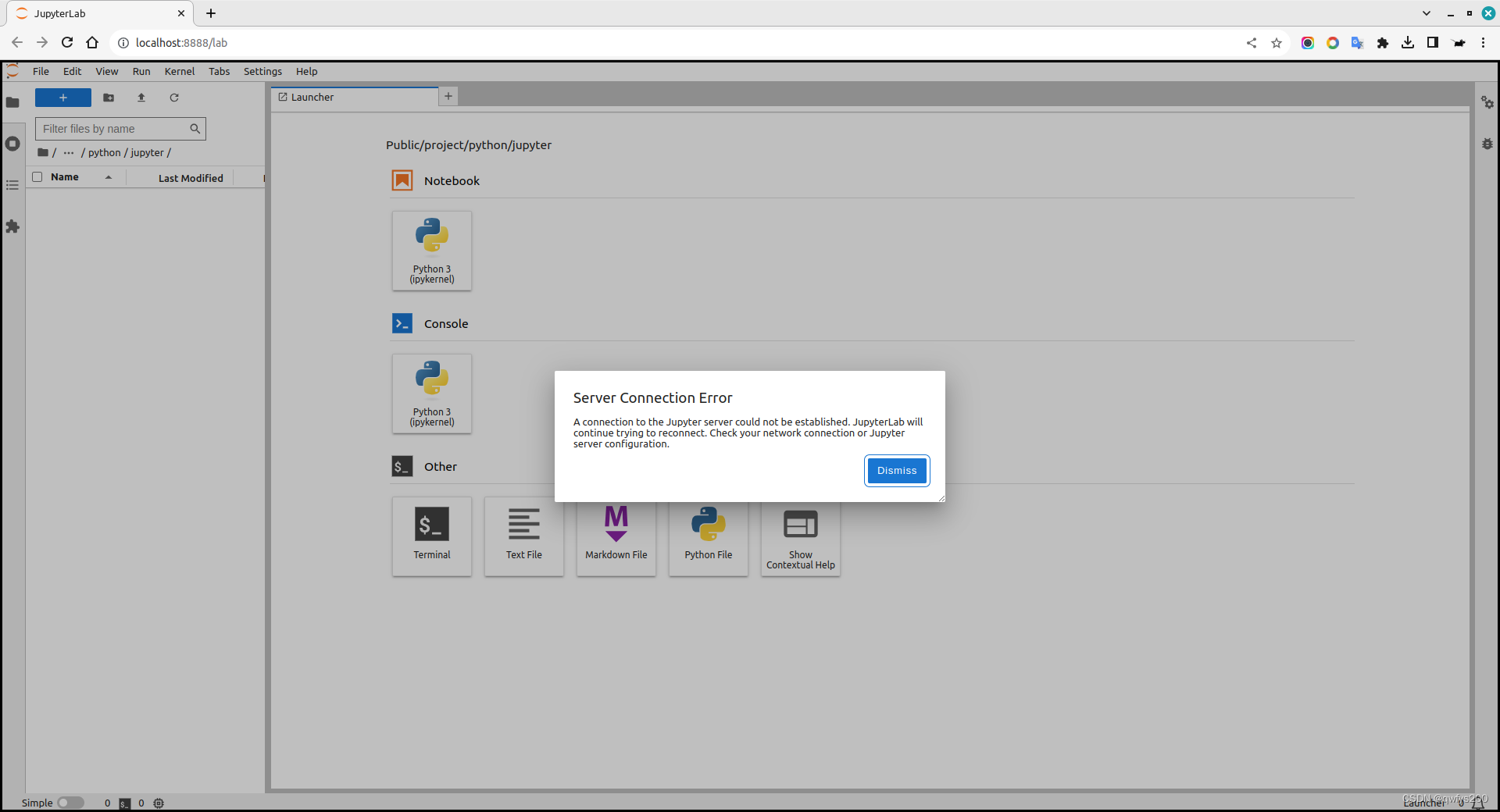
Task: Create a new Text File
Action: click(524, 536)
